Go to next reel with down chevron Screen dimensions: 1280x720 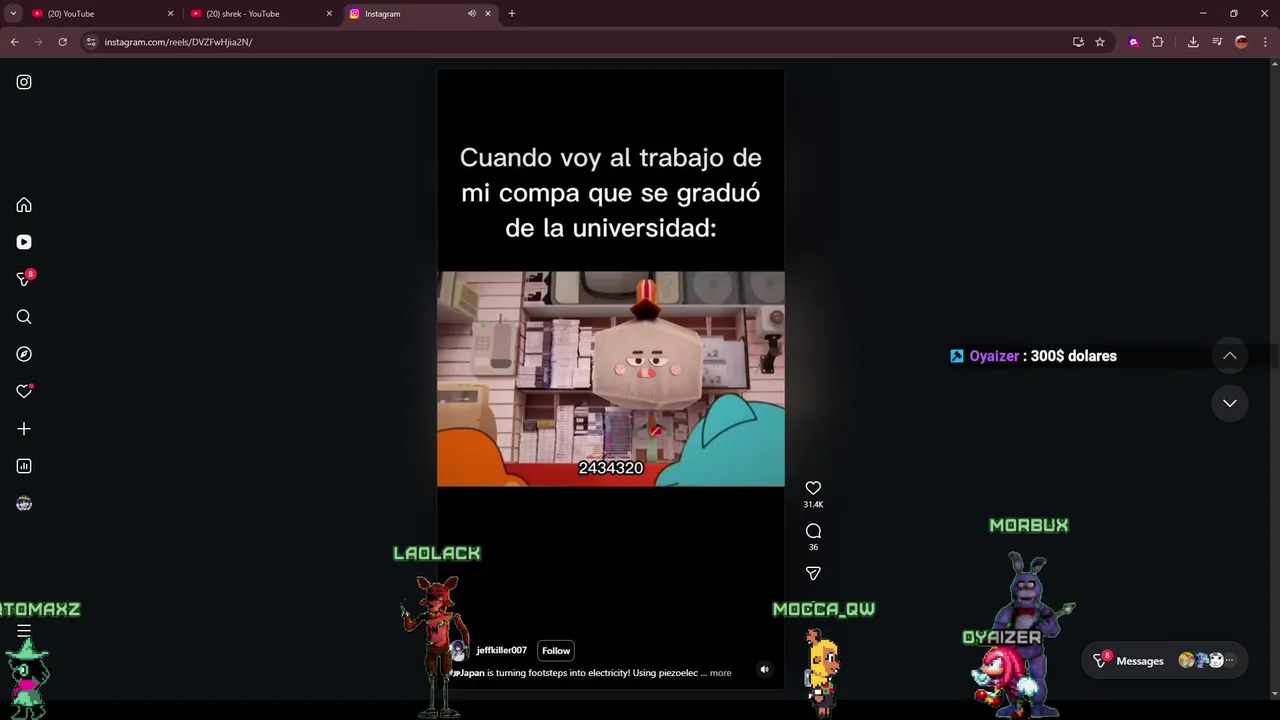(1230, 403)
